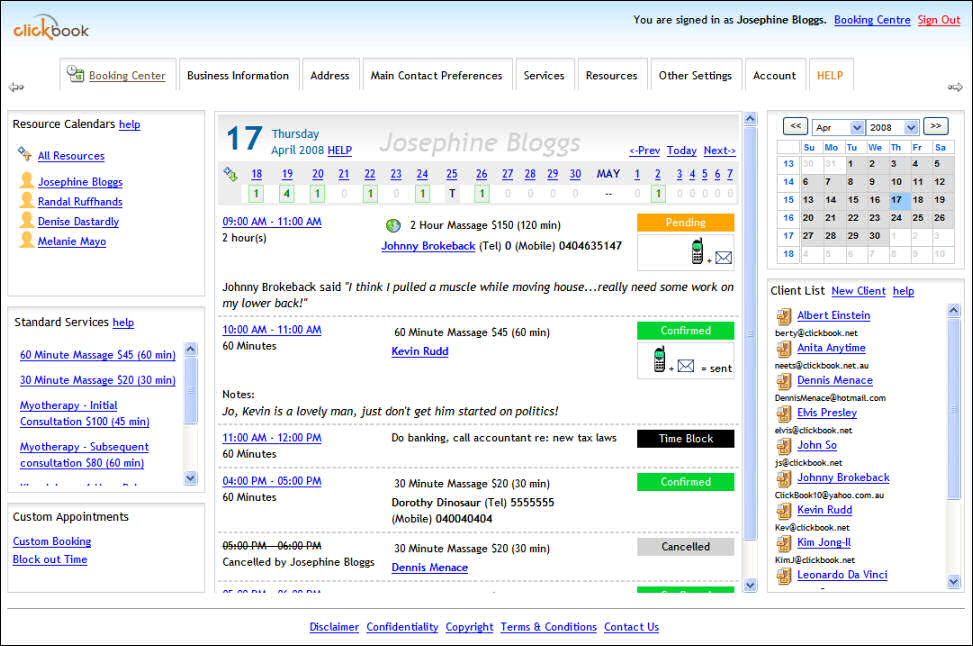Open the 09:00 AM - 11:00 AM appointment
Viewport: 973px width, 646px height.
272,222
